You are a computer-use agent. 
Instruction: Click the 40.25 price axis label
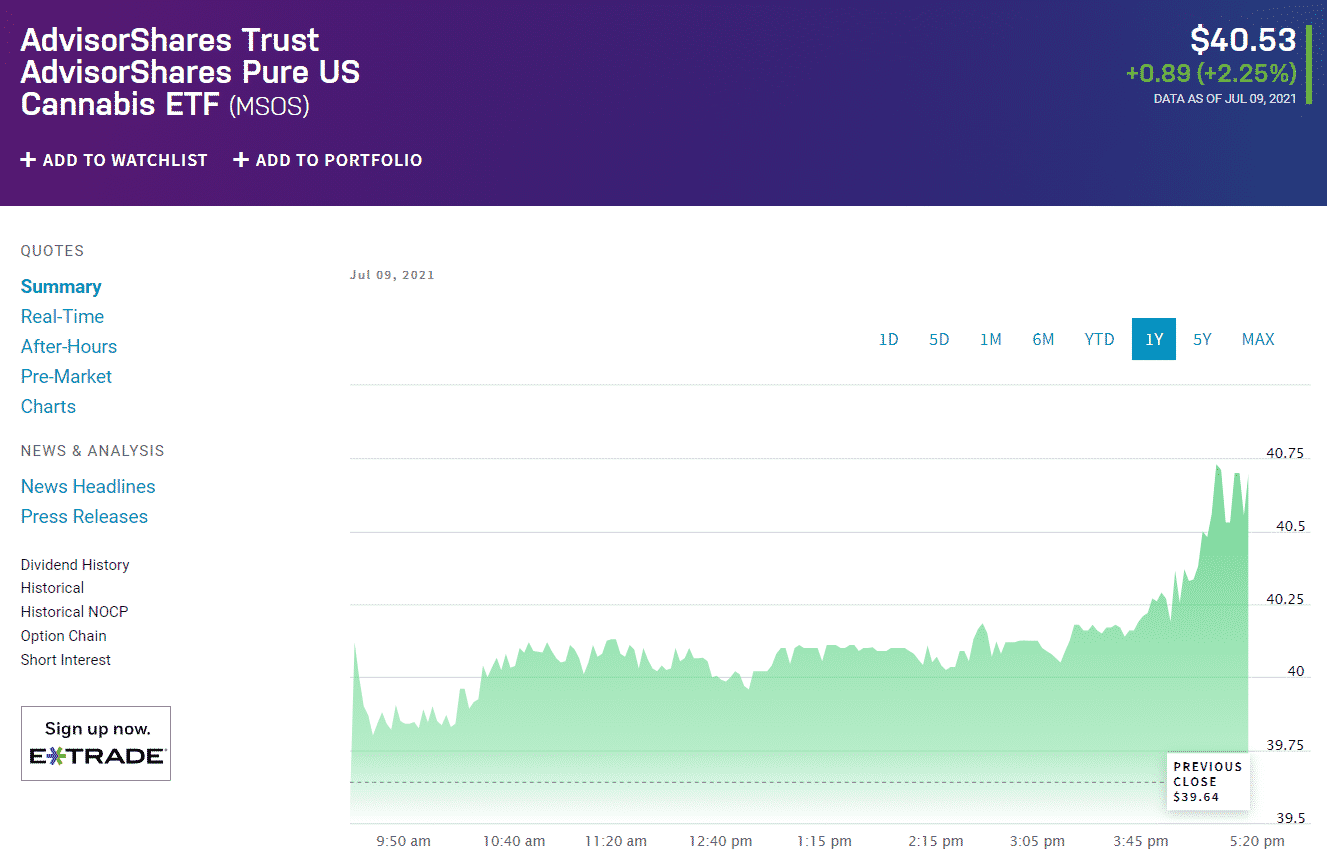(1285, 599)
